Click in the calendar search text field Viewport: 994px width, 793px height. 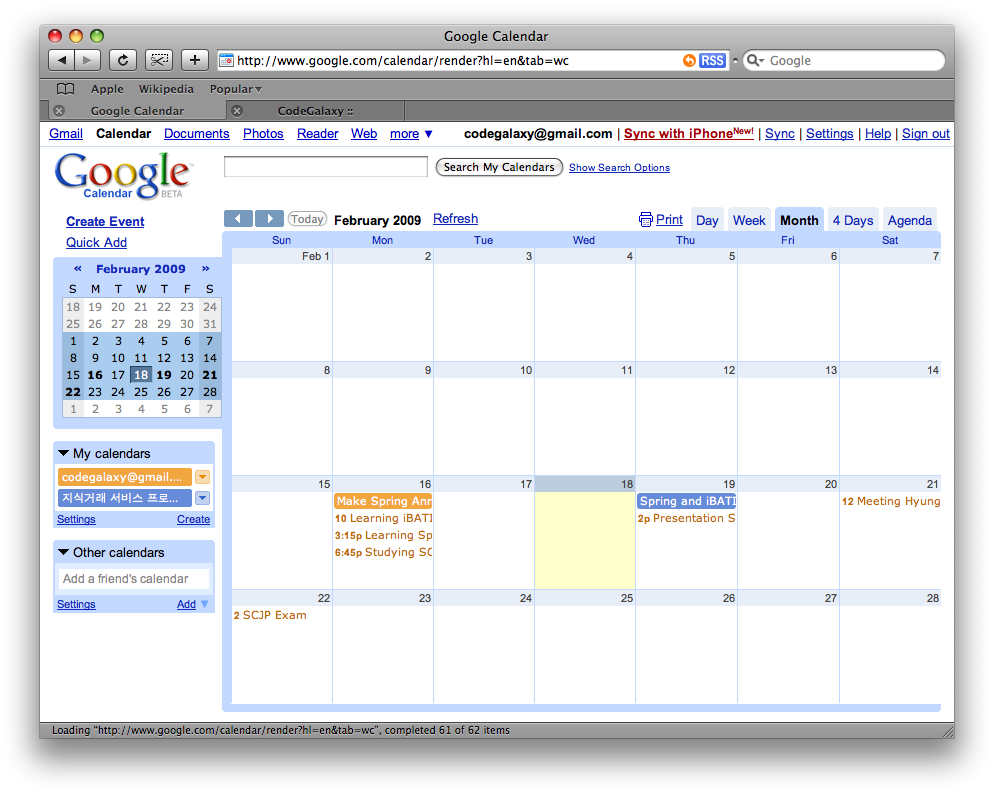coord(326,167)
